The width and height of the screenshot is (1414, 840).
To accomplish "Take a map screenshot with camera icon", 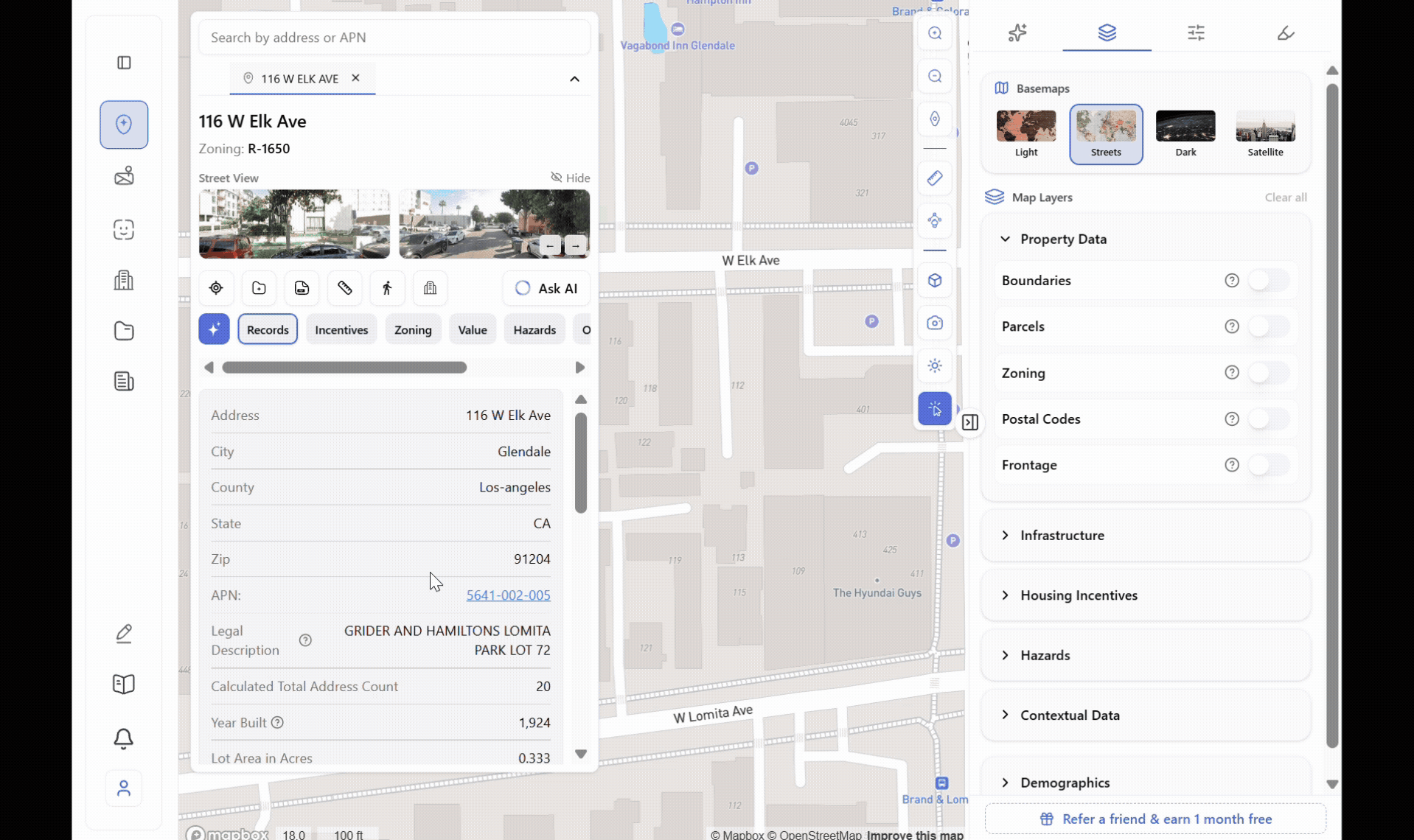I will [x=935, y=323].
